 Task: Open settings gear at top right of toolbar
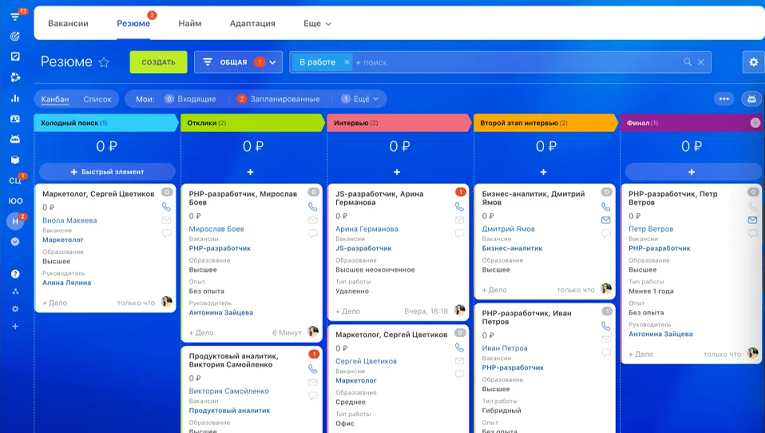753,62
